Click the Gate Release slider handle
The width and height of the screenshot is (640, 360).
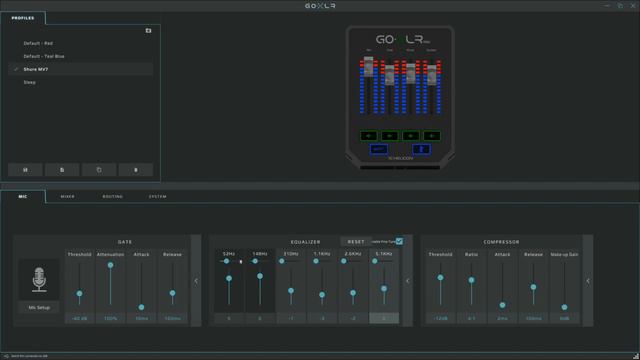point(172,293)
